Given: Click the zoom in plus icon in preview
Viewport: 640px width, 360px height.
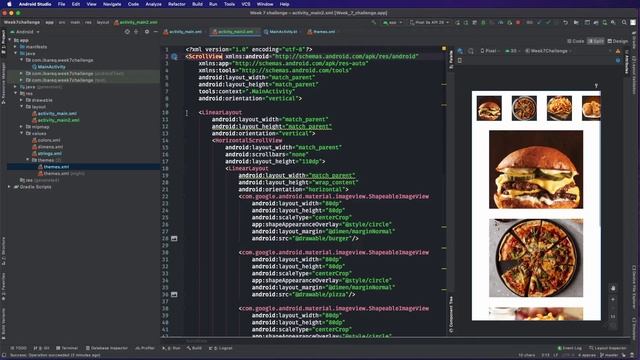Looking at the screenshot, I should (613, 300).
